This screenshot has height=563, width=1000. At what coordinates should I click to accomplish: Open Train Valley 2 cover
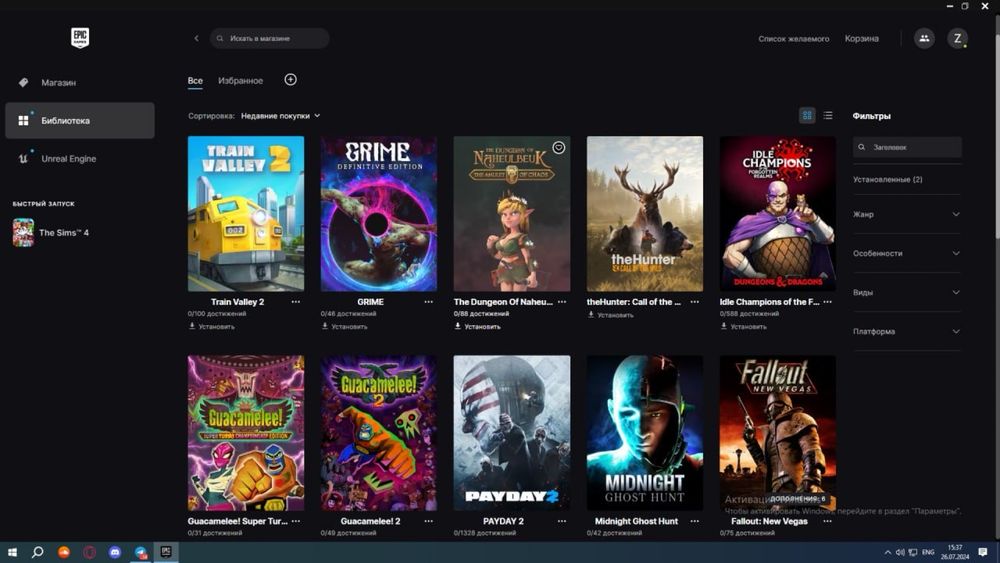246,214
